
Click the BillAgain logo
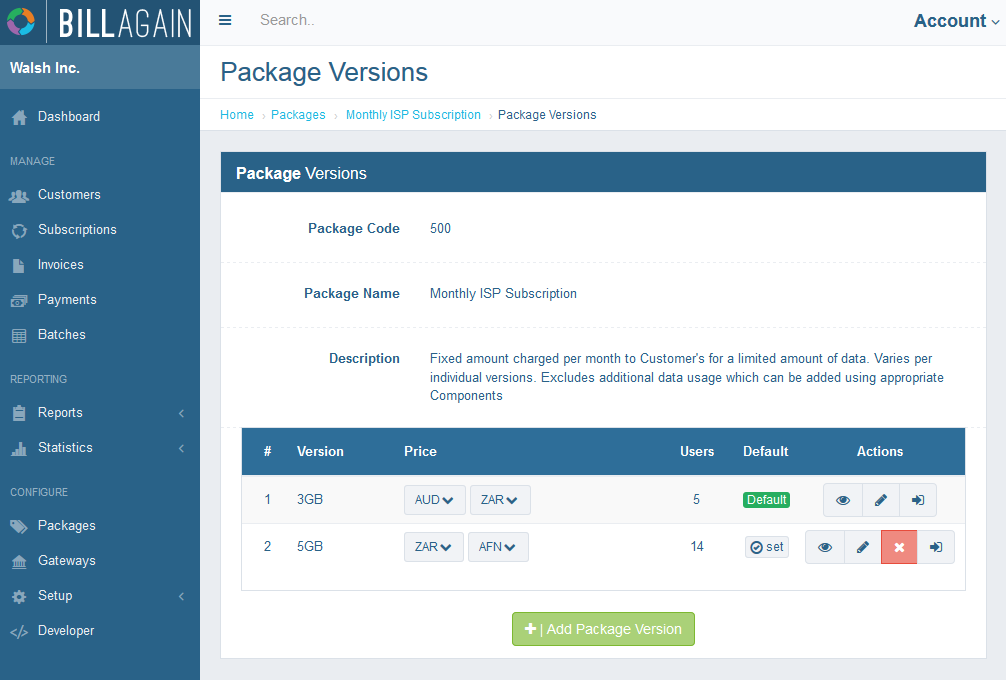[100, 22]
